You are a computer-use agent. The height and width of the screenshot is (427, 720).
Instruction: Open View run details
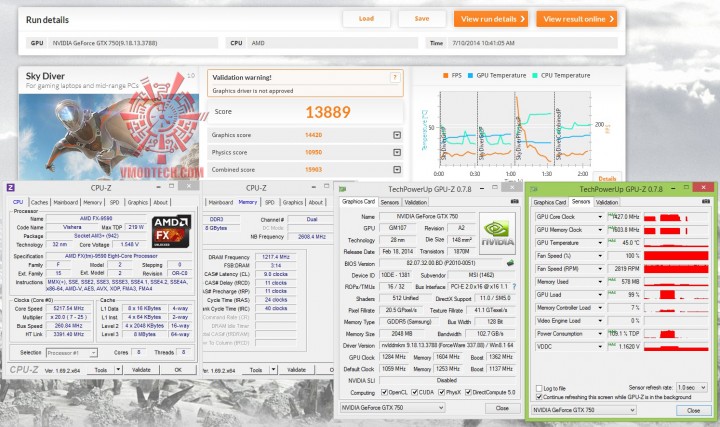(x=491, y=19)
